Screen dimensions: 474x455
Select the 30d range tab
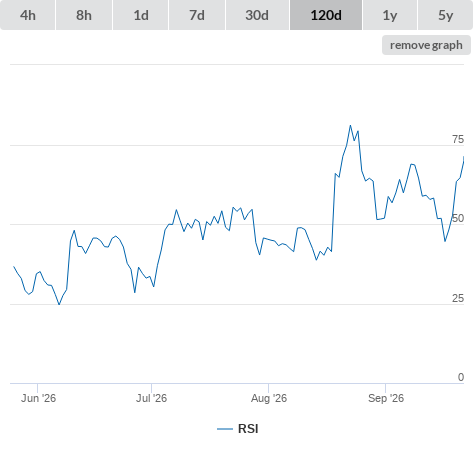pyautogui.click(x=257, y=15)
